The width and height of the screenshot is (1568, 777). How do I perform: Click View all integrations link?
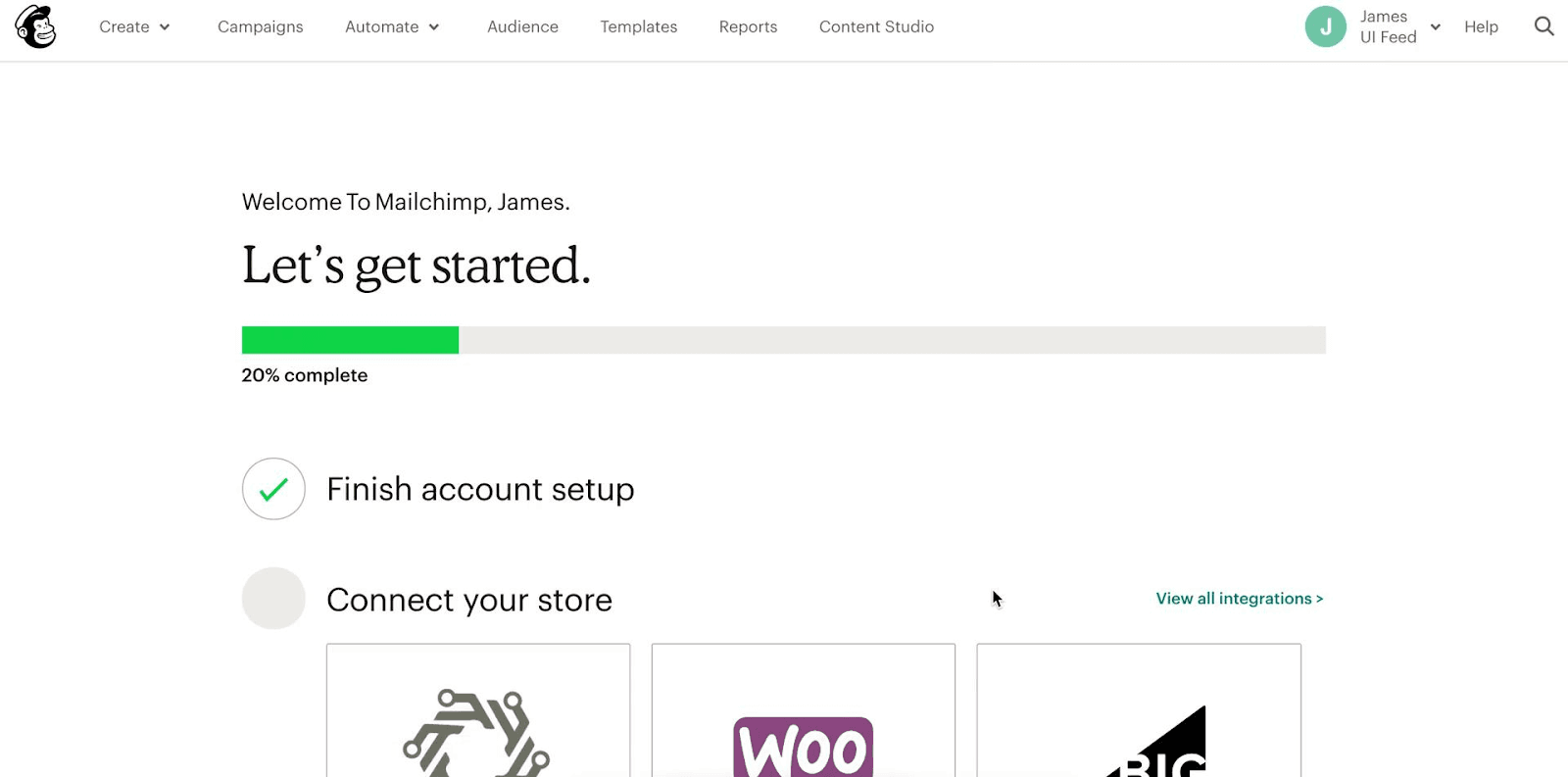coord(1239,599)
